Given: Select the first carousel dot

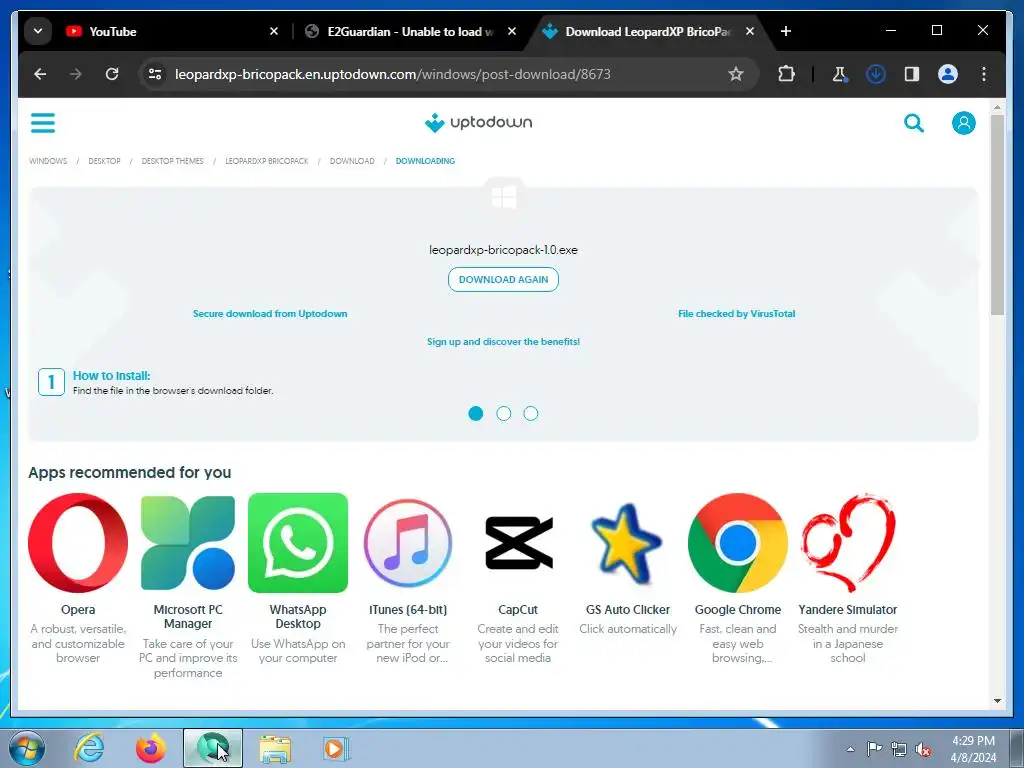Looking at the screenshot, I should 476,413.
